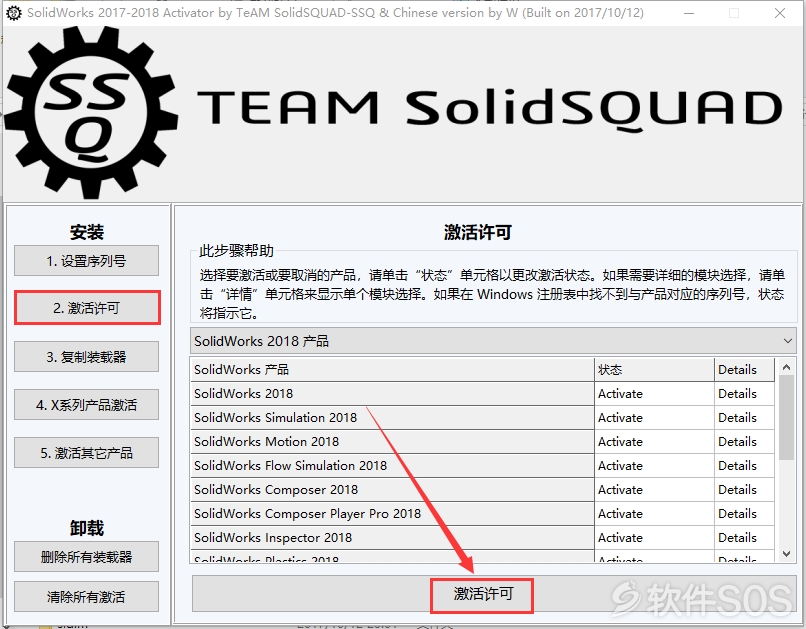Open Details for the SolidWorks 2018 row
The width and height of the screenshot is (806, 629).
click(744, 394)
